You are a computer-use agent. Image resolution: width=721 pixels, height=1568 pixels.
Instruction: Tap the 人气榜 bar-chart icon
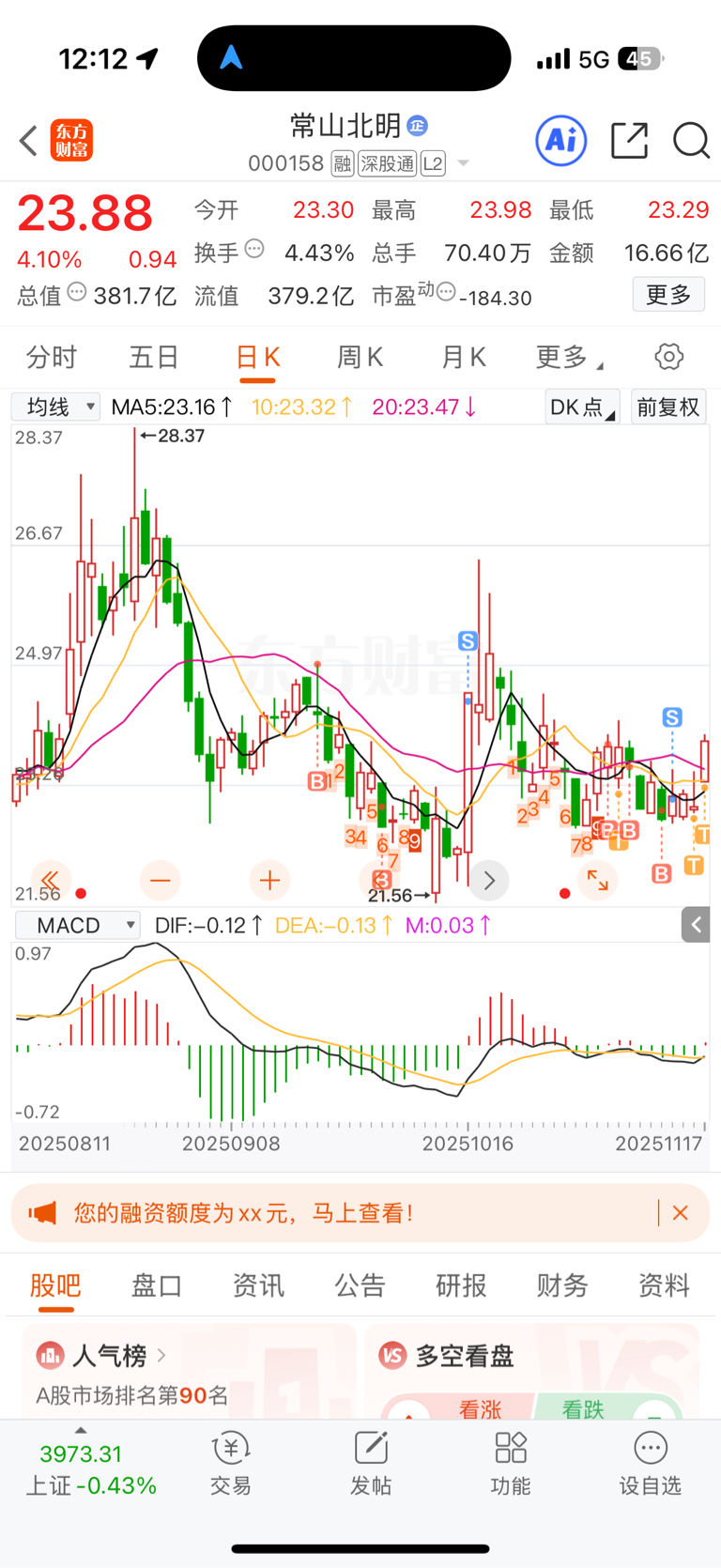pyautogui.click(x=50, y=1356)
